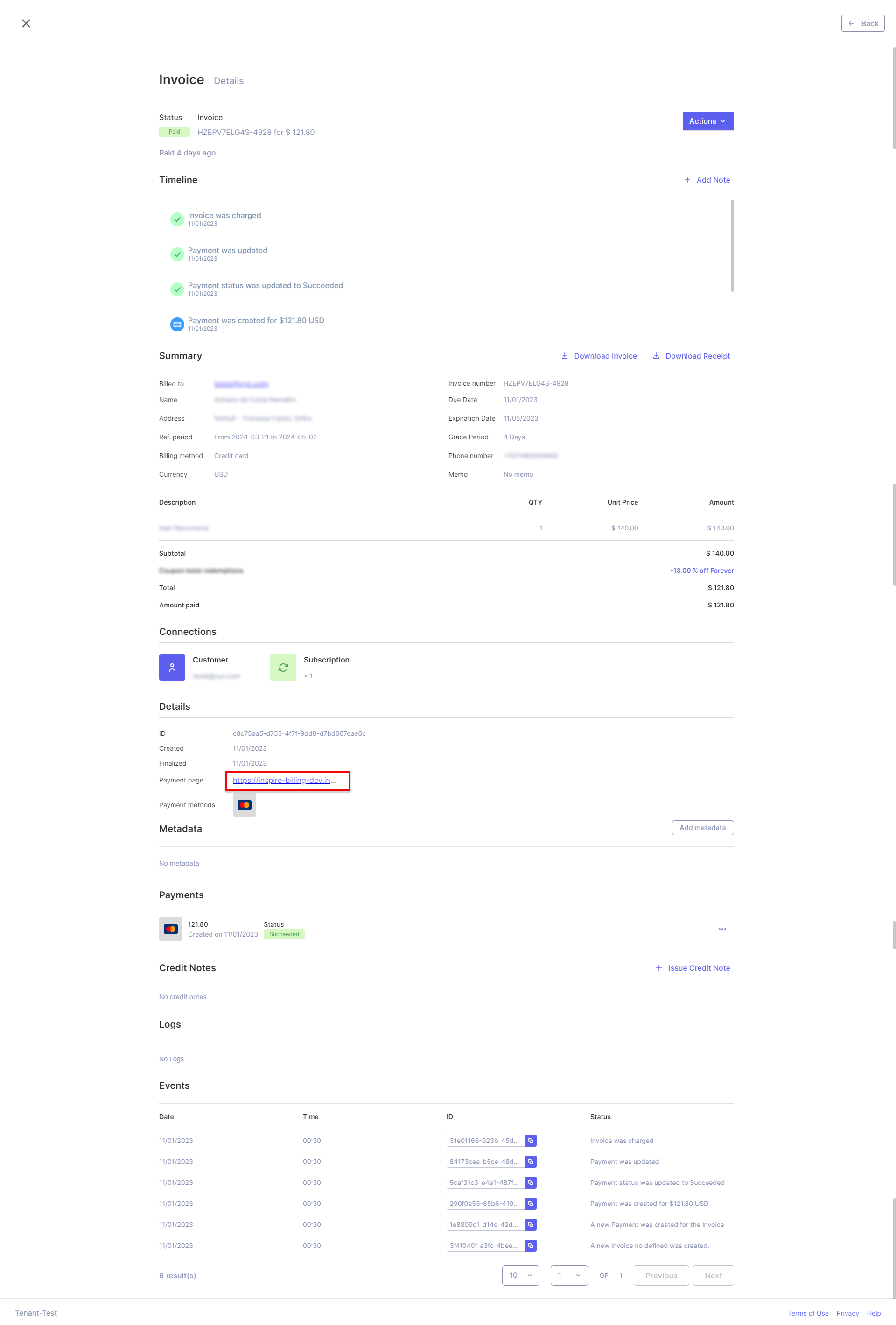Click Add metadata button

[703, 828]
